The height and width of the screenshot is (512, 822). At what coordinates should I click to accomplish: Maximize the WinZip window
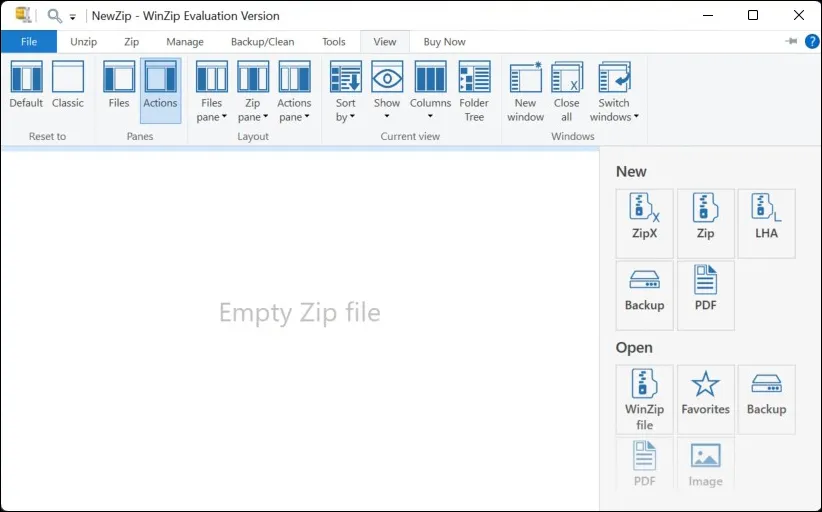(753, 15)
